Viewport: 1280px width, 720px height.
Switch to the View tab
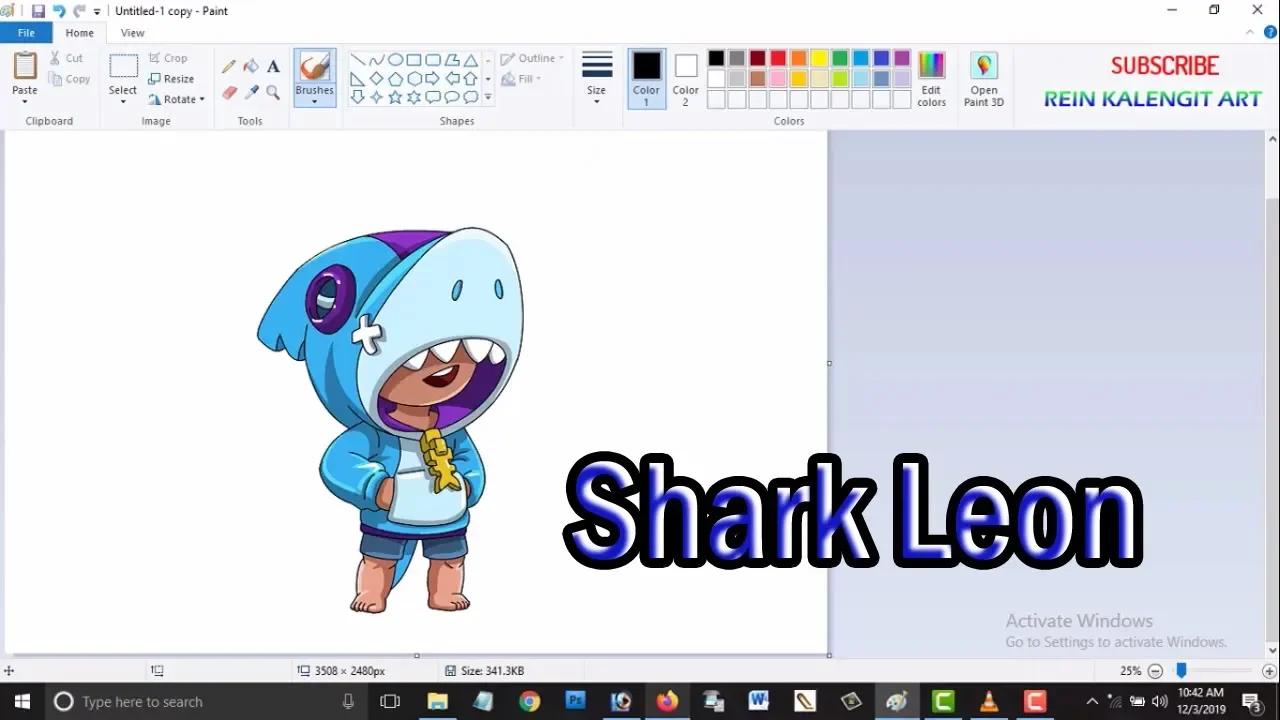pyautogui.click(x=132, y=33)
